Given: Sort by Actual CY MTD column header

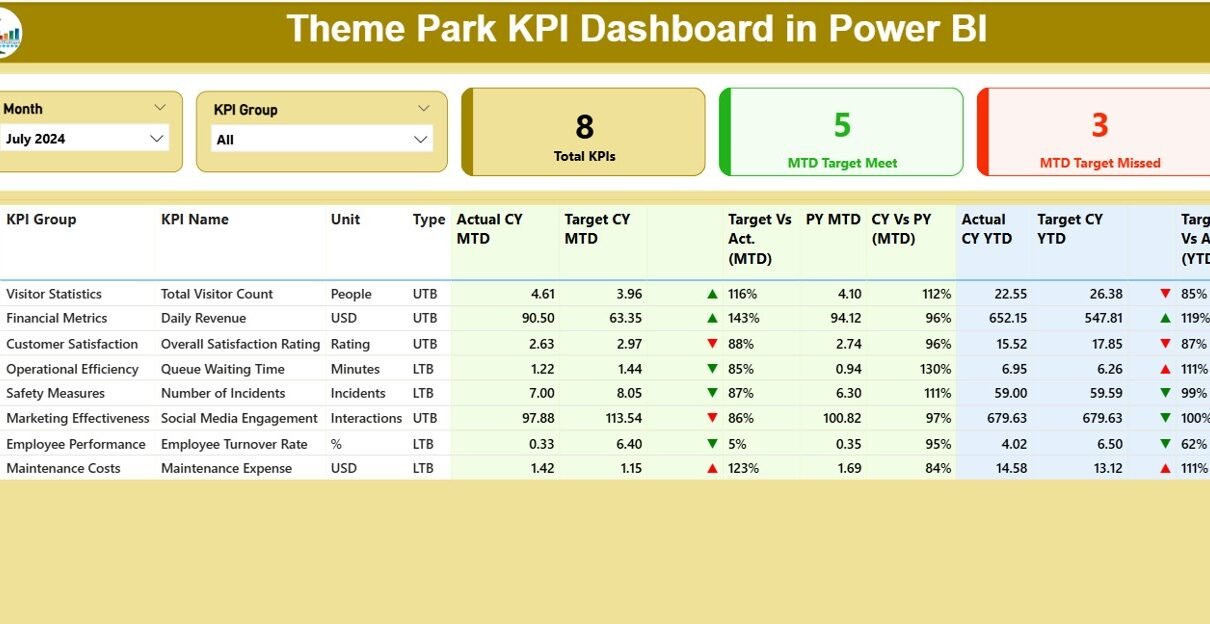Looking at the screenshot, I should [x=490, y=229].
